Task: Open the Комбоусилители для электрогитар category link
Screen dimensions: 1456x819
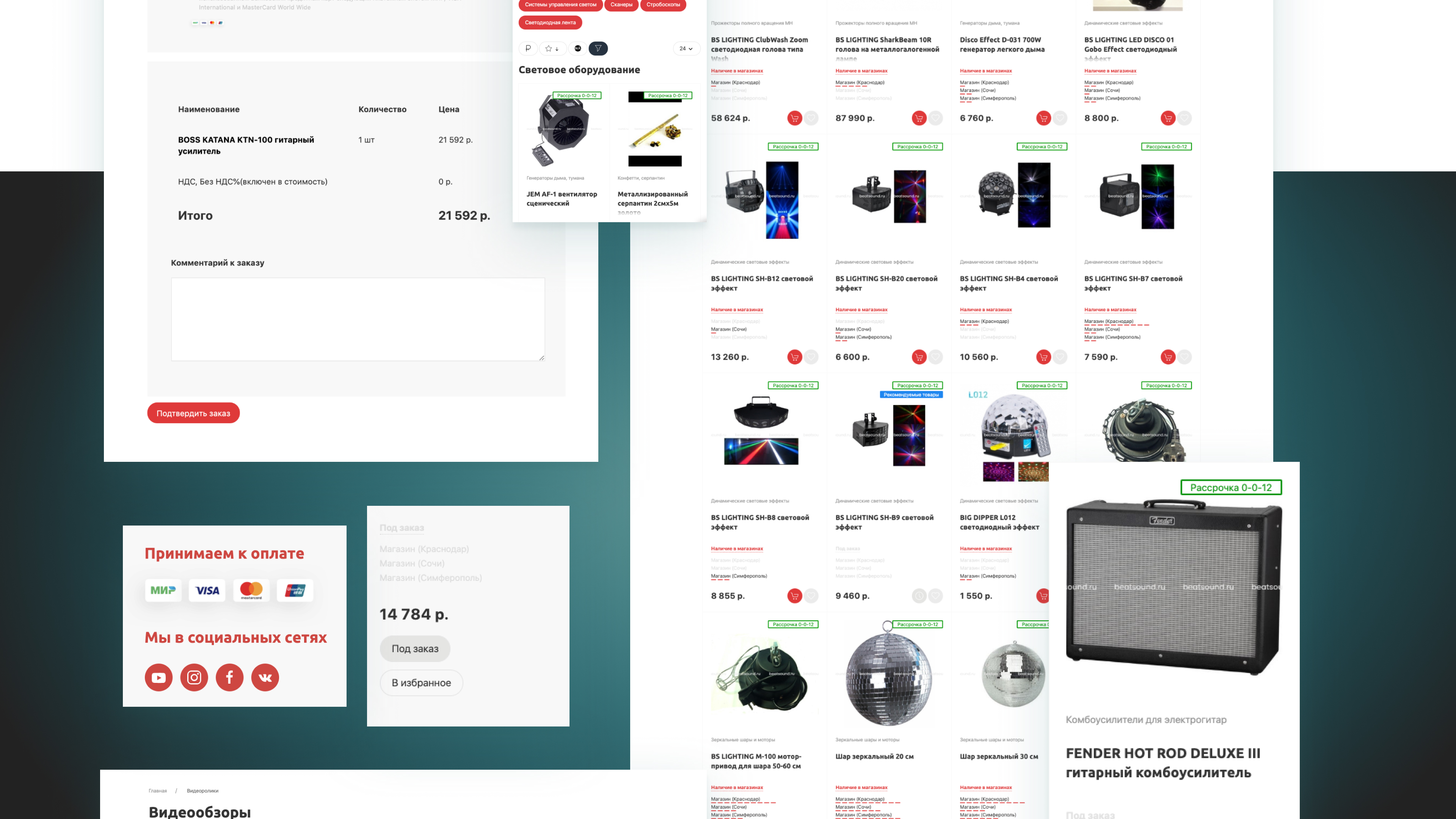Action: click(x=1146, y=720)
